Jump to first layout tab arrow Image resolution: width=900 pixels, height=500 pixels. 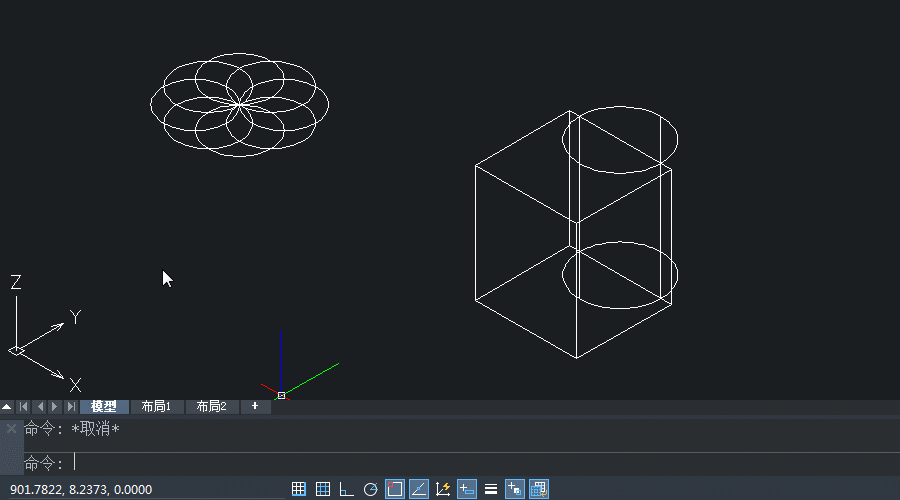(23, 407)
